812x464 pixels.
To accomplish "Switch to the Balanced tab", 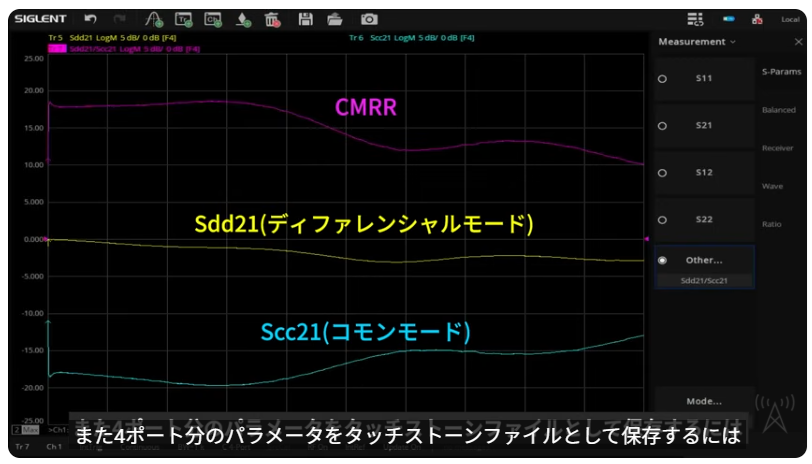I will coord(778,110).
